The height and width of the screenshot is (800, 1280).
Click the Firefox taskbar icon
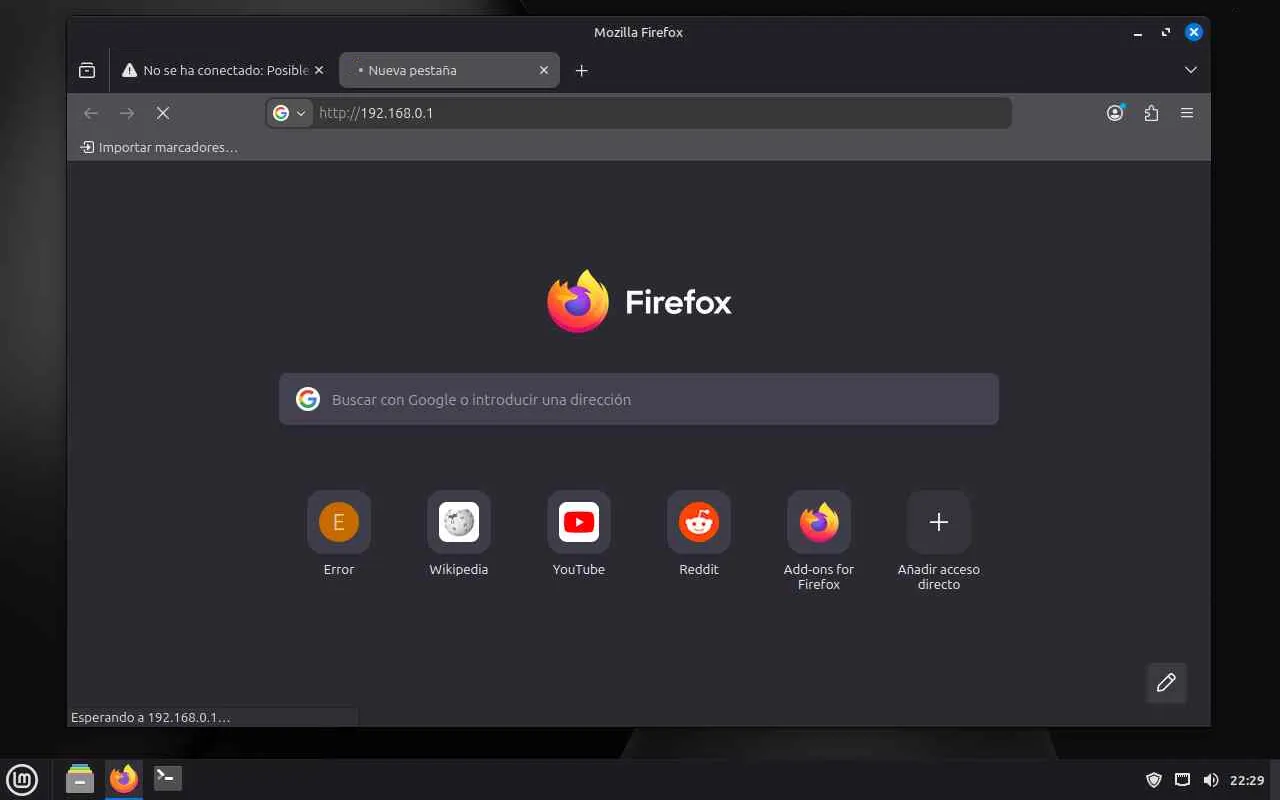[124, 779]
